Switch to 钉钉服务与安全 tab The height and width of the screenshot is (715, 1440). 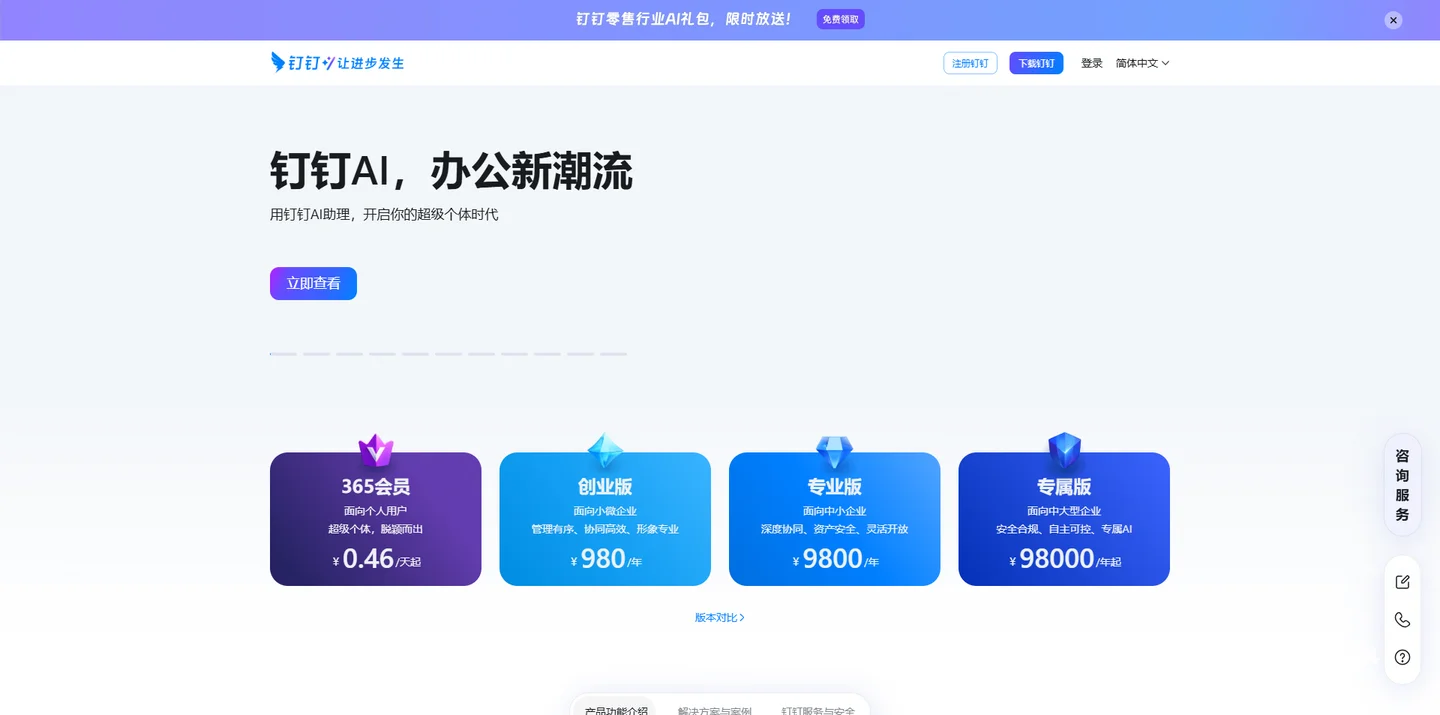[x=818, y=710]
